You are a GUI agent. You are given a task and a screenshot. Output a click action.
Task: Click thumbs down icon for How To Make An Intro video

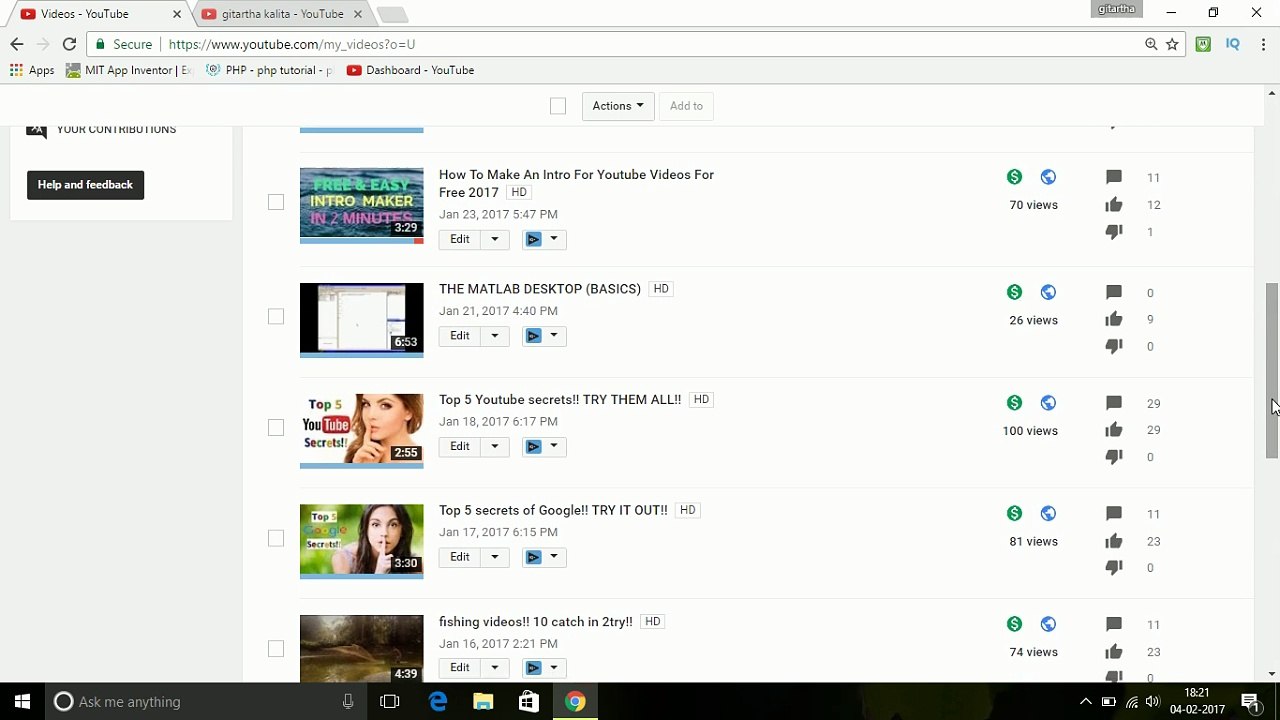(x=1114, y=231)
